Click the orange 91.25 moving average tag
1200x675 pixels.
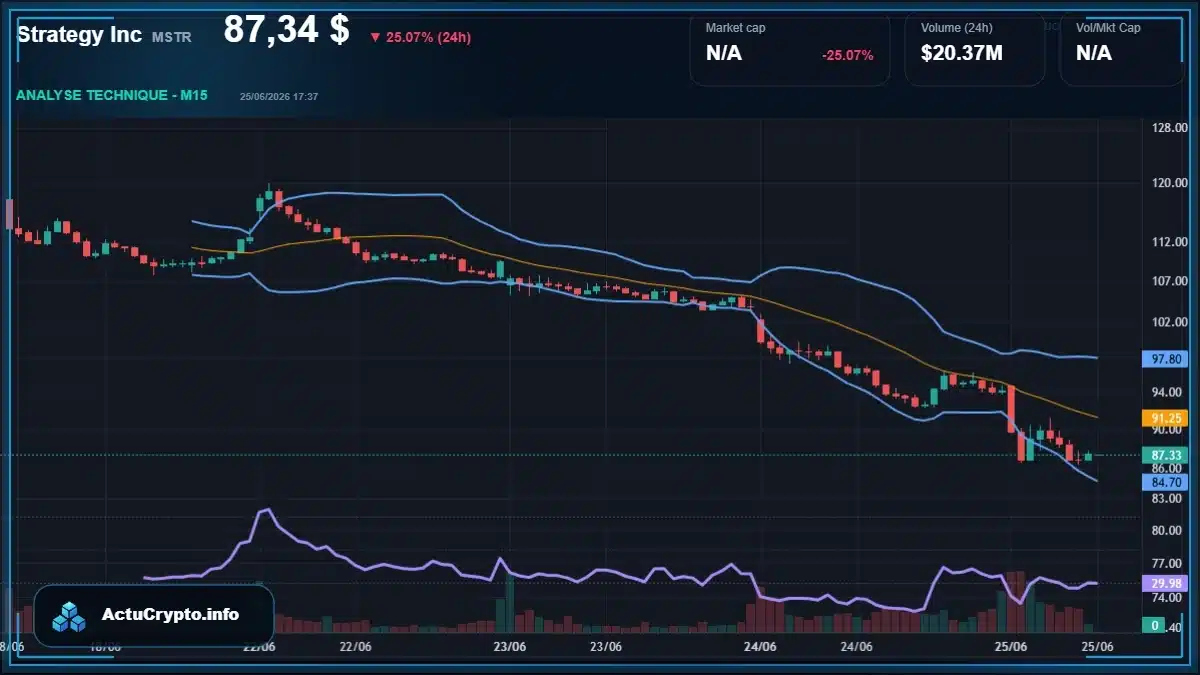[1167, 418]
